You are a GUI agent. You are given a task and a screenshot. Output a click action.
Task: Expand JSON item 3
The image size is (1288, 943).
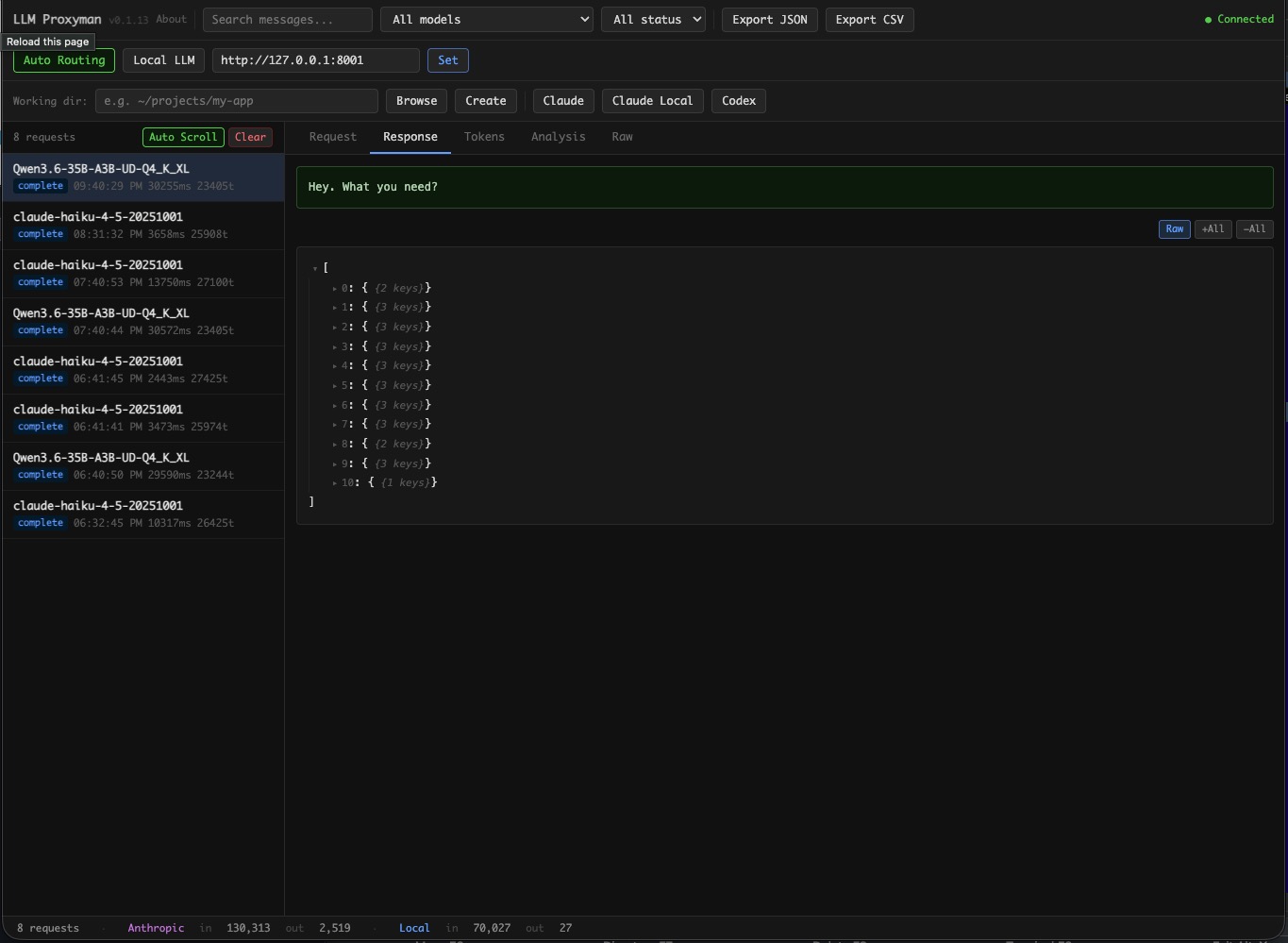click(335, 347)
